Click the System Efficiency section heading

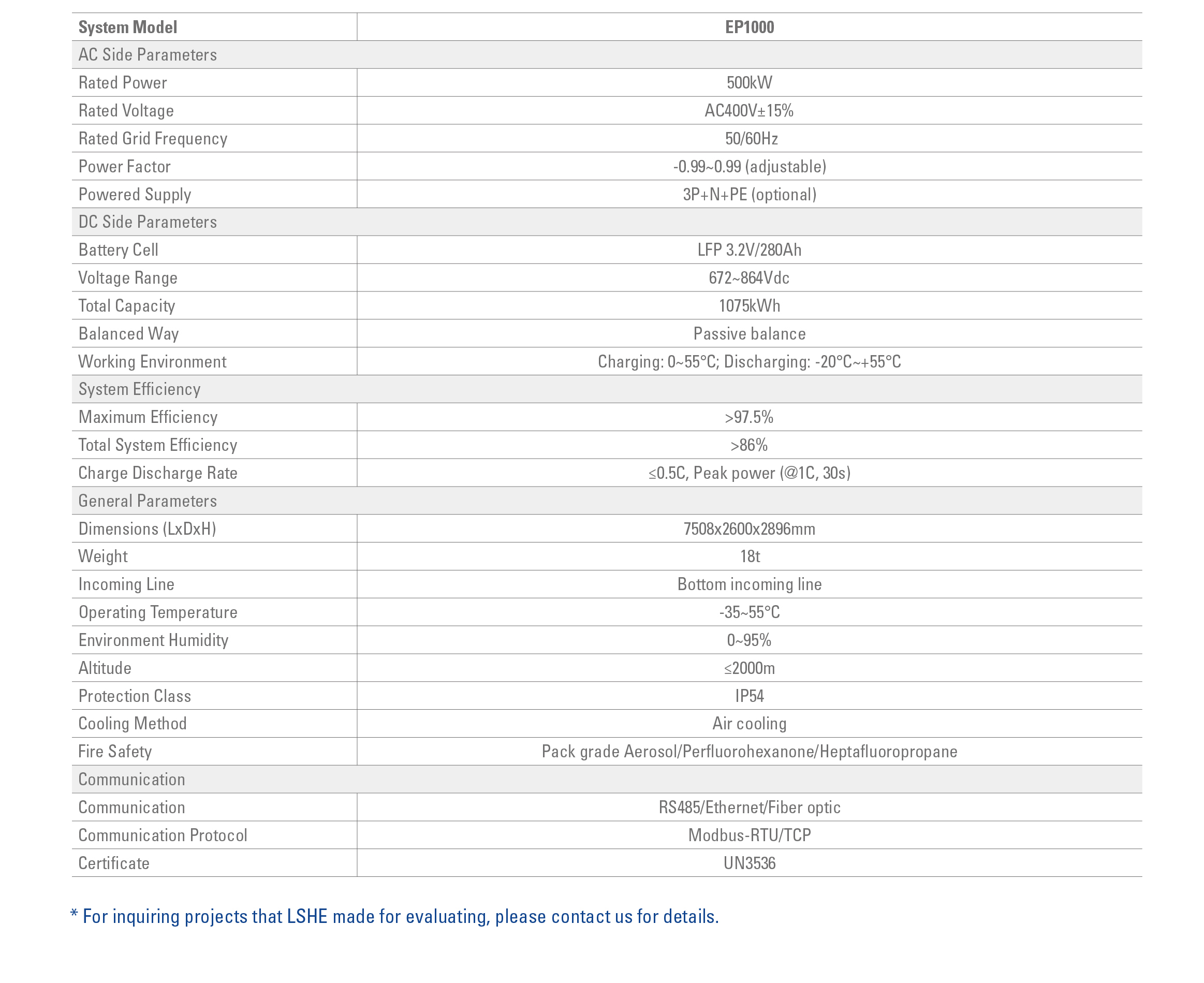(x=139, y=389)
